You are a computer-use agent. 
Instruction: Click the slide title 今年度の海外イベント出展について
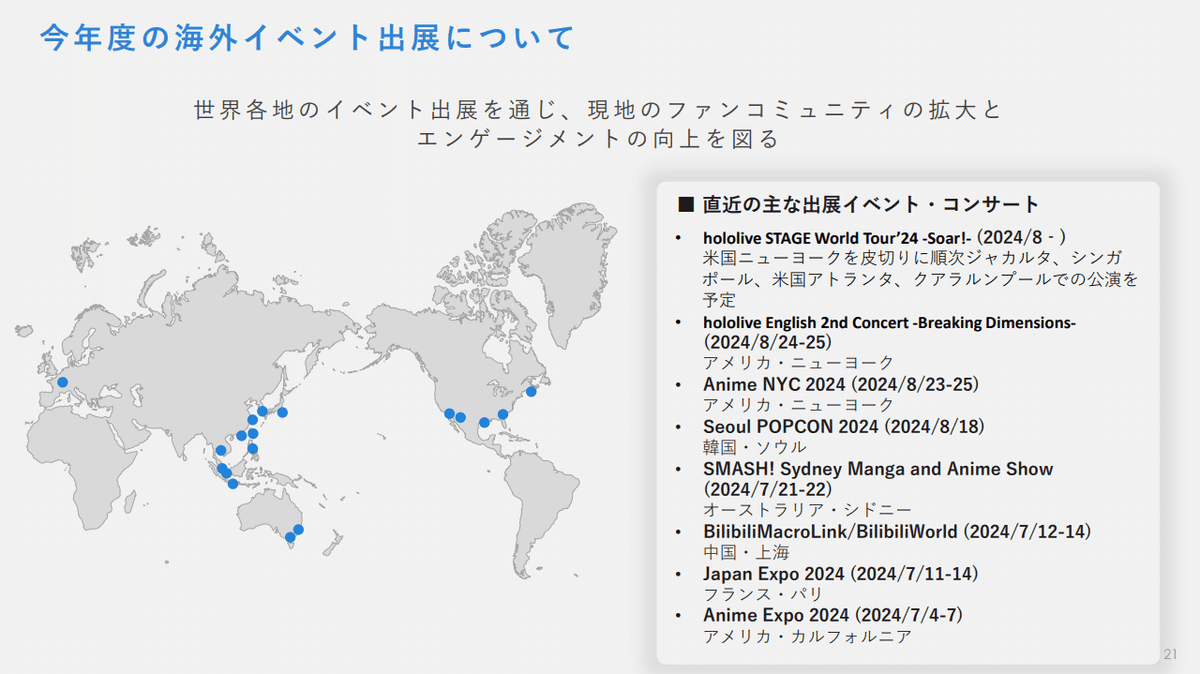307,37
